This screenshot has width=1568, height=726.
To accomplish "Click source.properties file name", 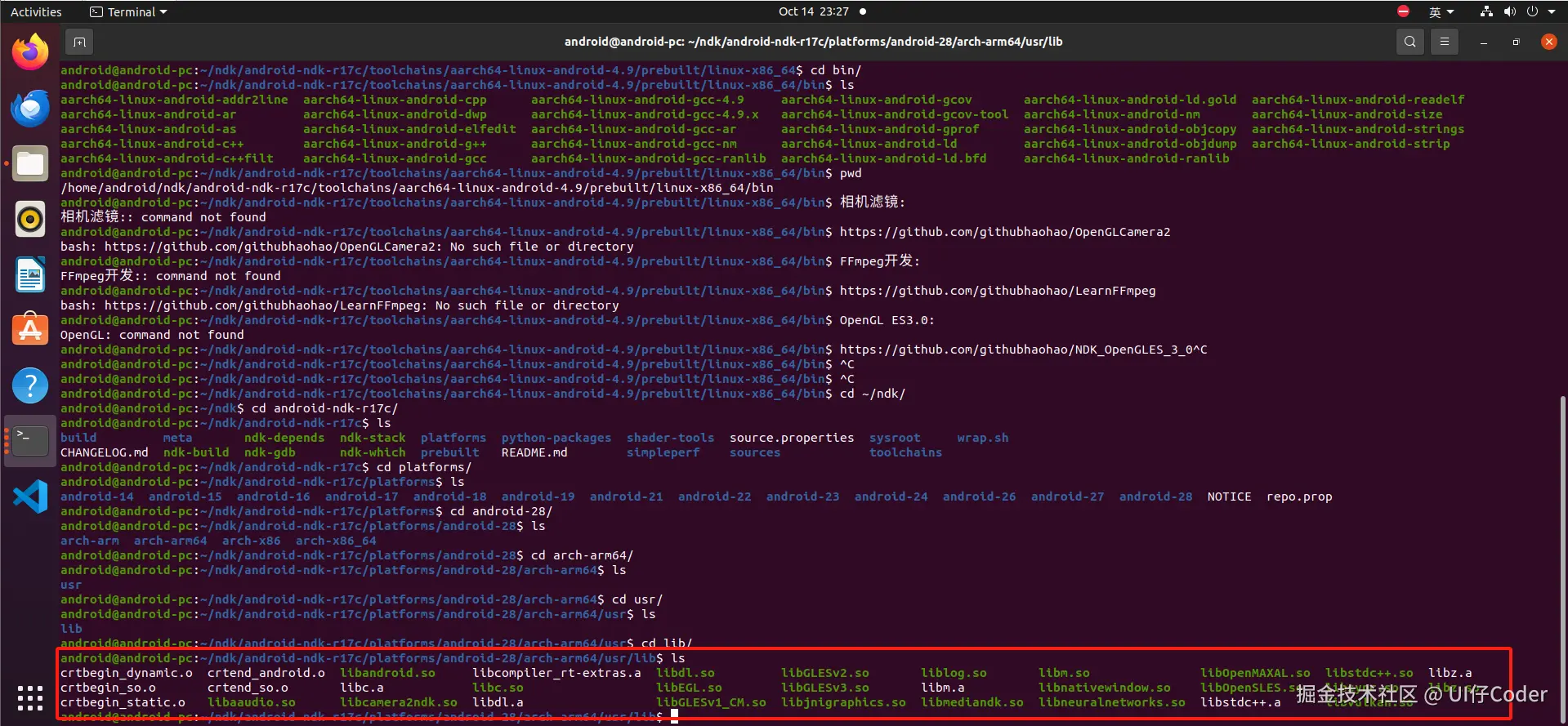I will (792, 438).
